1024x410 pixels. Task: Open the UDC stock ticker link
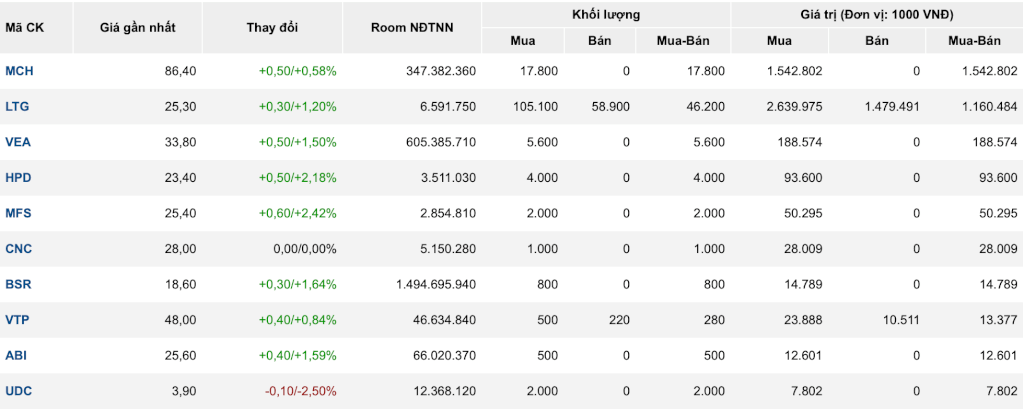(x=18, y=391)
